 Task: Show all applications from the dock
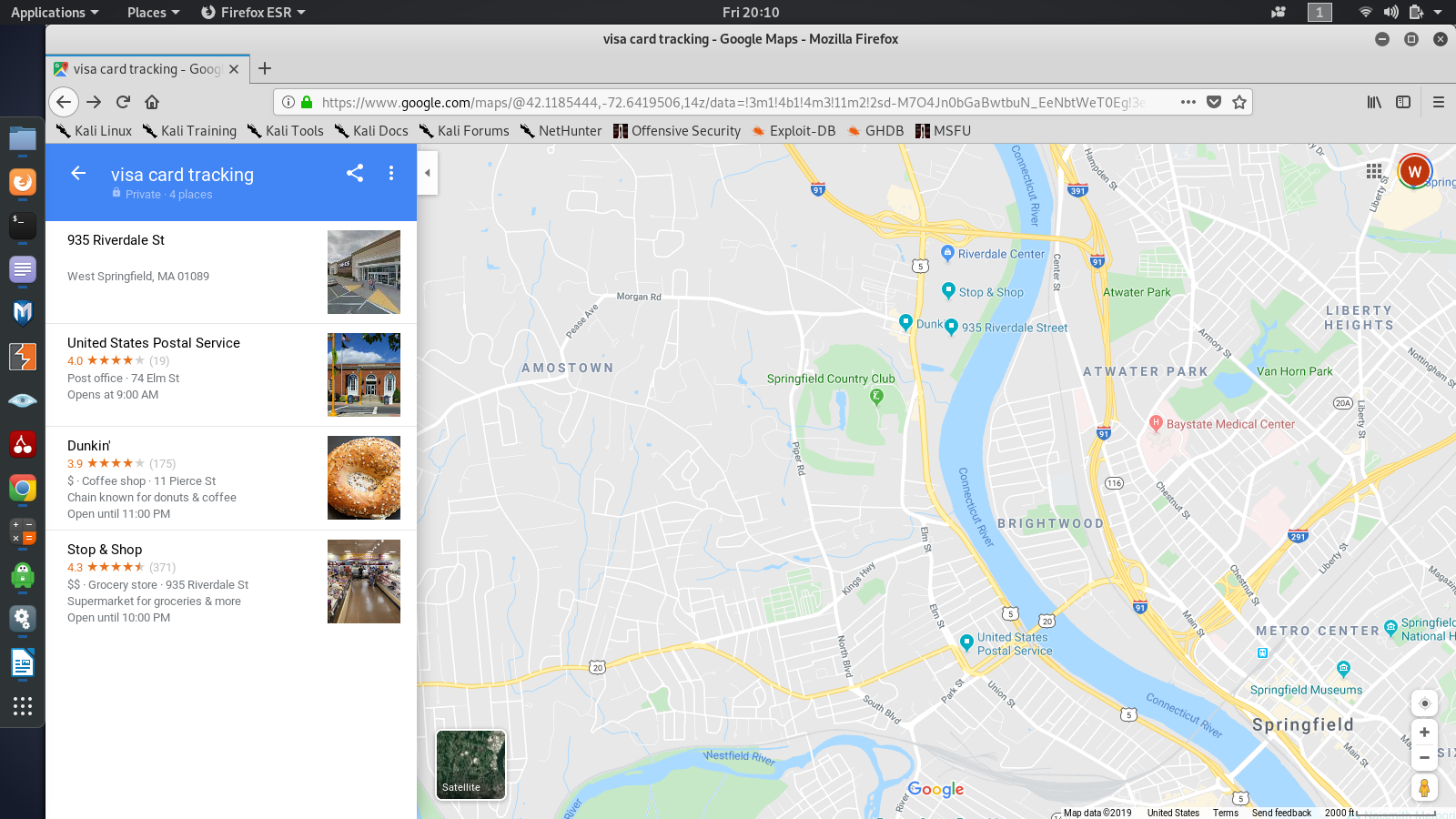[x=23, y=706]
